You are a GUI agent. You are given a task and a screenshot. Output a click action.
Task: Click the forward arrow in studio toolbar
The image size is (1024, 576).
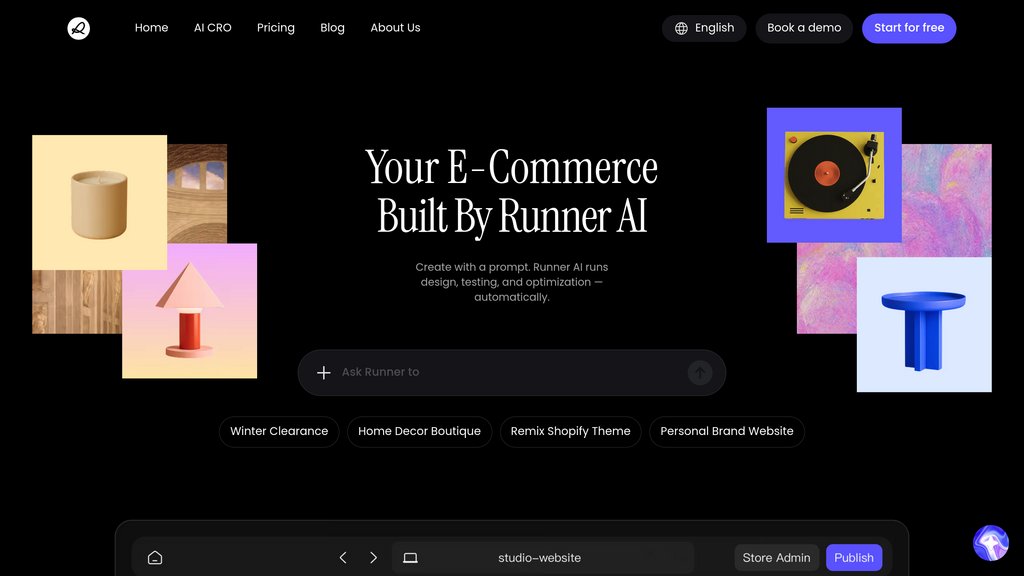pos(373,558)
